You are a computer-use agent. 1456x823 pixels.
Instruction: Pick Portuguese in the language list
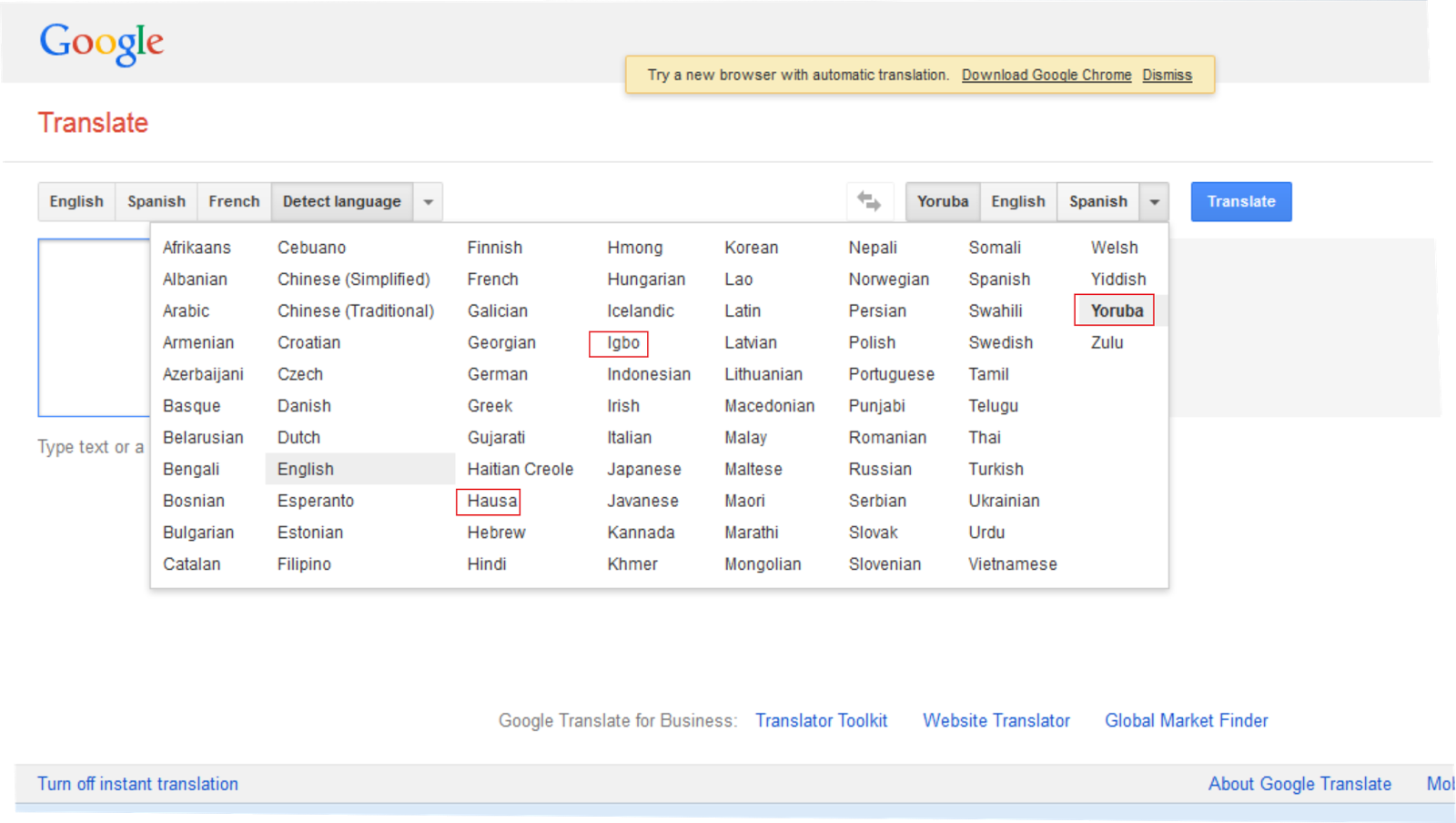[892, 374]
